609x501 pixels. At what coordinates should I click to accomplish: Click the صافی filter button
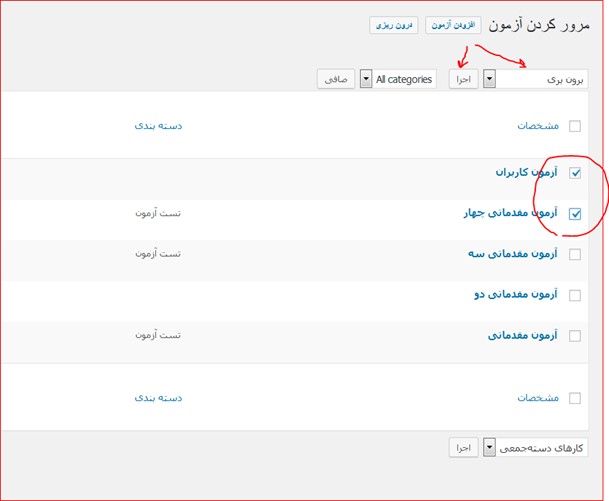(x=335, y=79)
